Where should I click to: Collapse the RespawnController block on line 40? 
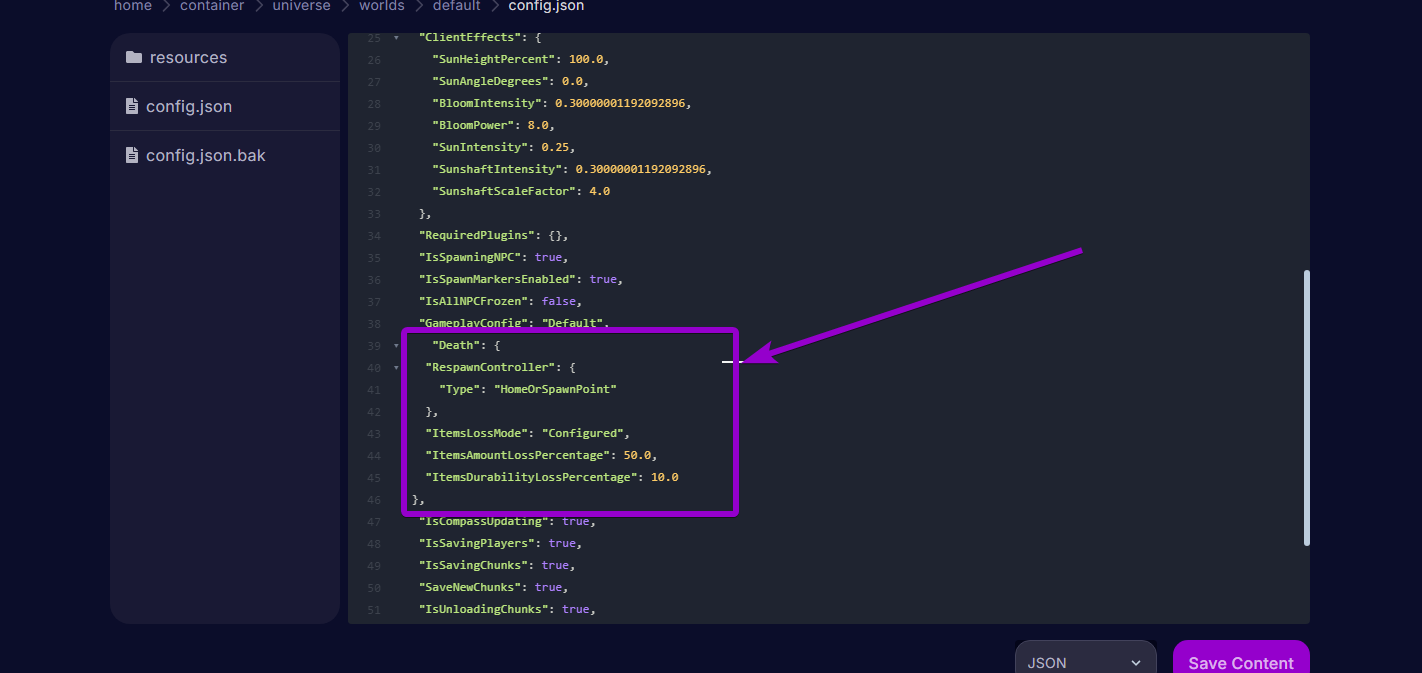click(394, 367)
